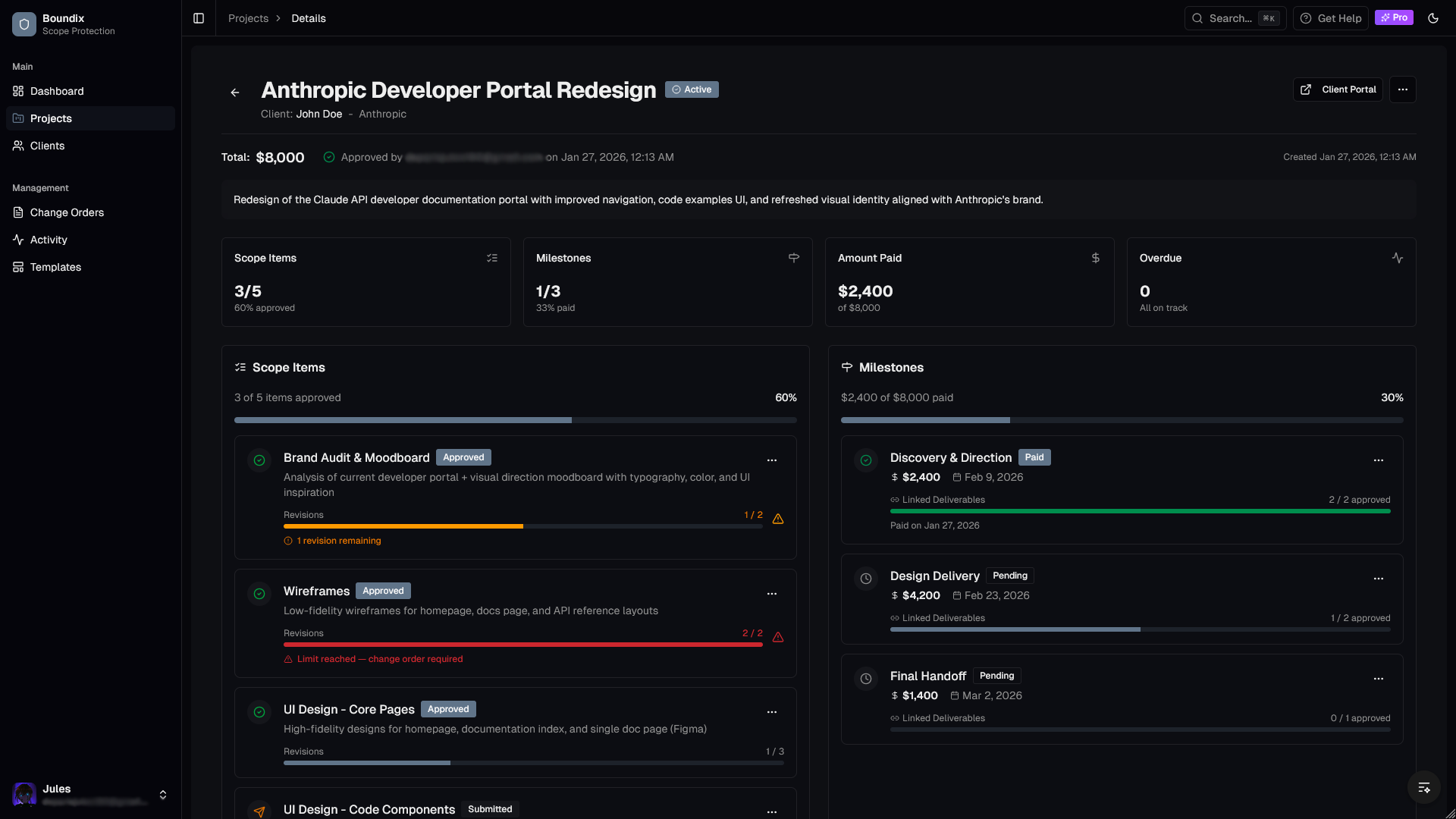Open Dashboard in the sidebar
The width and height of the screenshot is (1456, 819).
coord(90,91)
